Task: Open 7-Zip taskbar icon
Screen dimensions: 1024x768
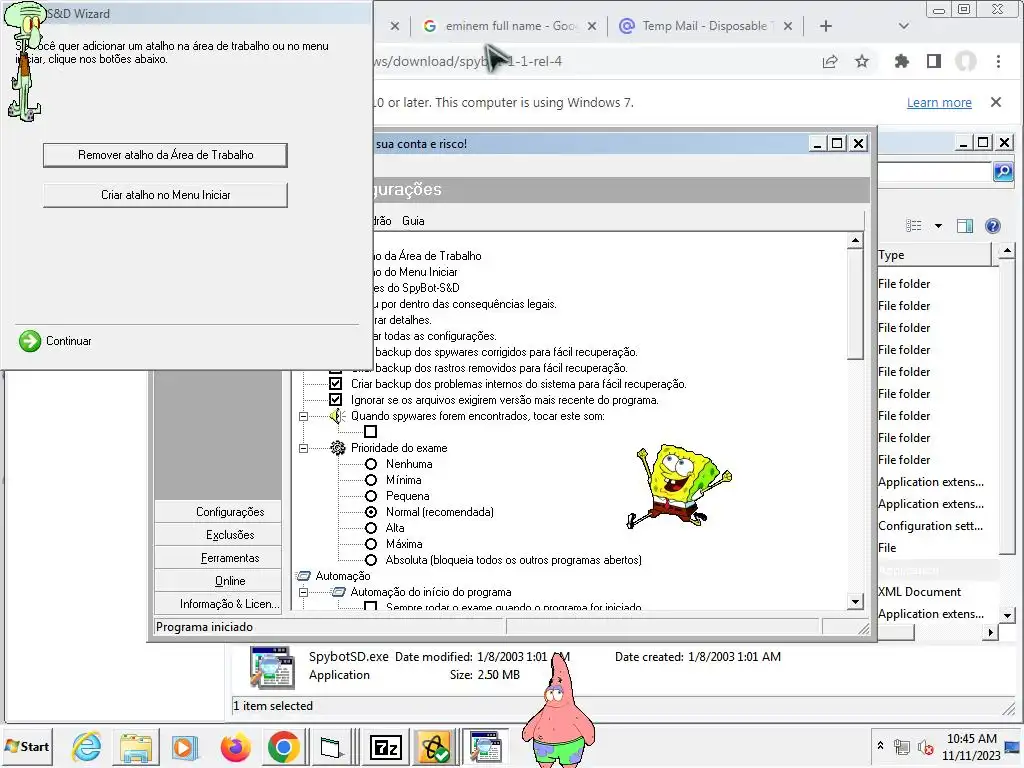Action: pyautogui.click(x=385, y=747)
